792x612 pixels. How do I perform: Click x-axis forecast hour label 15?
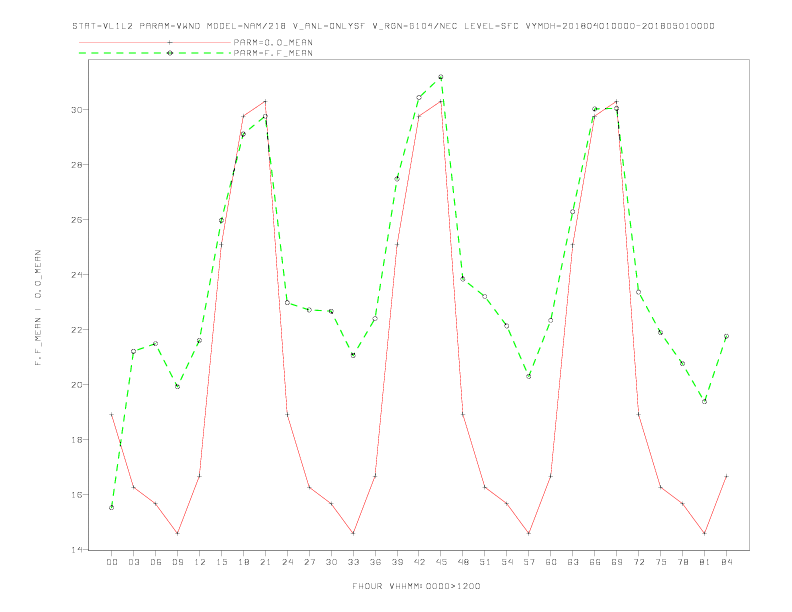click(x=221, y=562)
